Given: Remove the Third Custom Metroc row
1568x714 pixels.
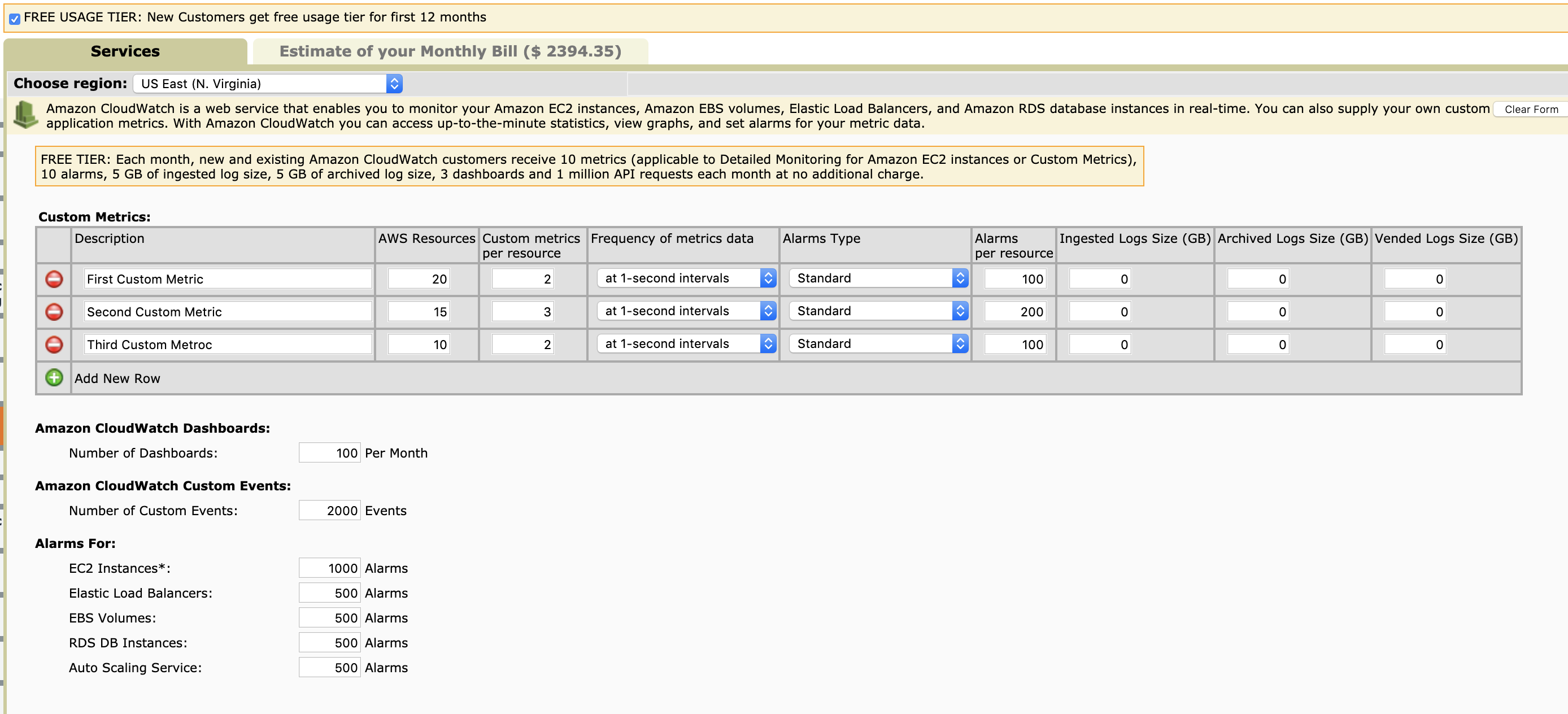Looking at the screenshot, I should 54,345.
